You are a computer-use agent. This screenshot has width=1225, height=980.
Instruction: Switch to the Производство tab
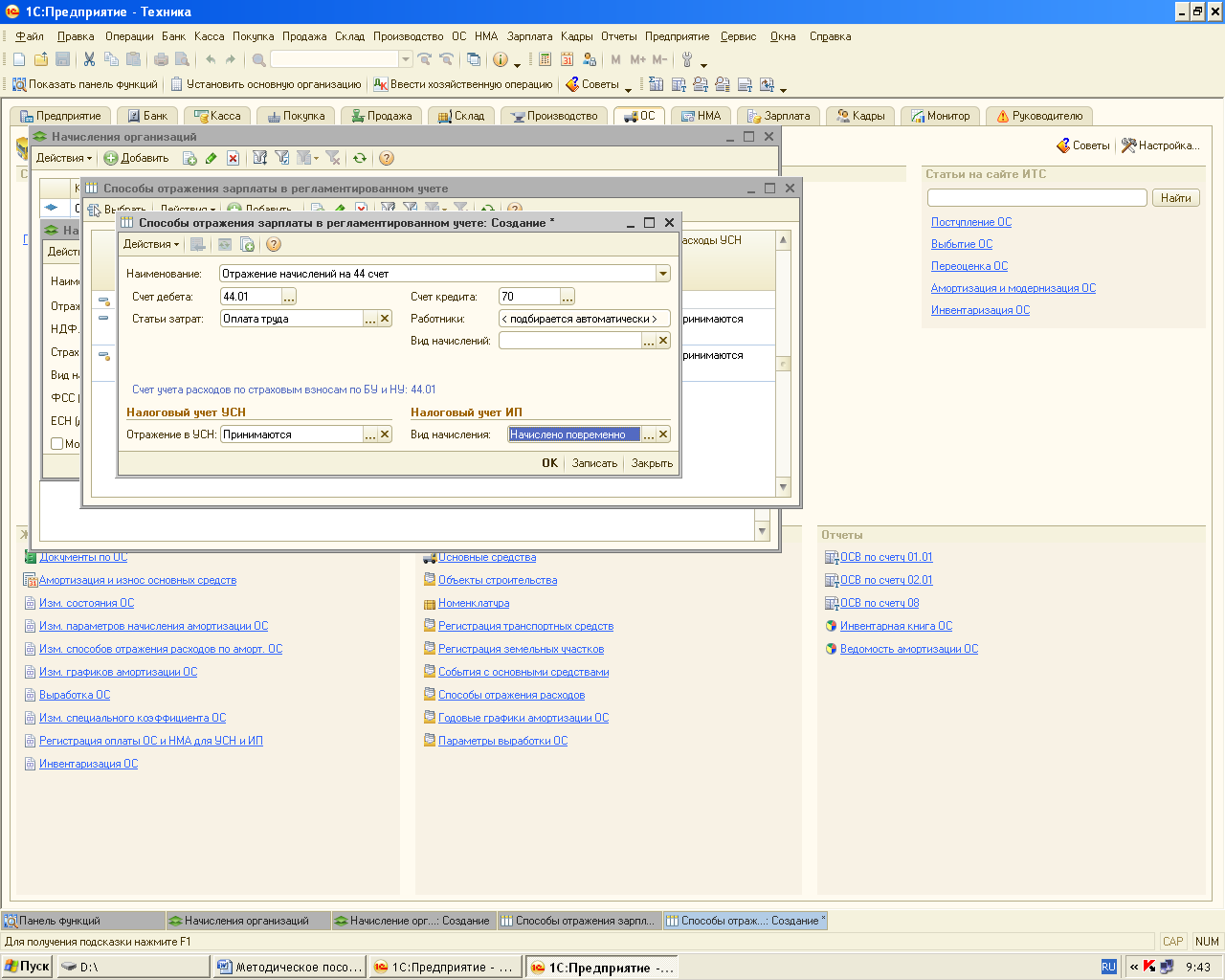[554, 116]
